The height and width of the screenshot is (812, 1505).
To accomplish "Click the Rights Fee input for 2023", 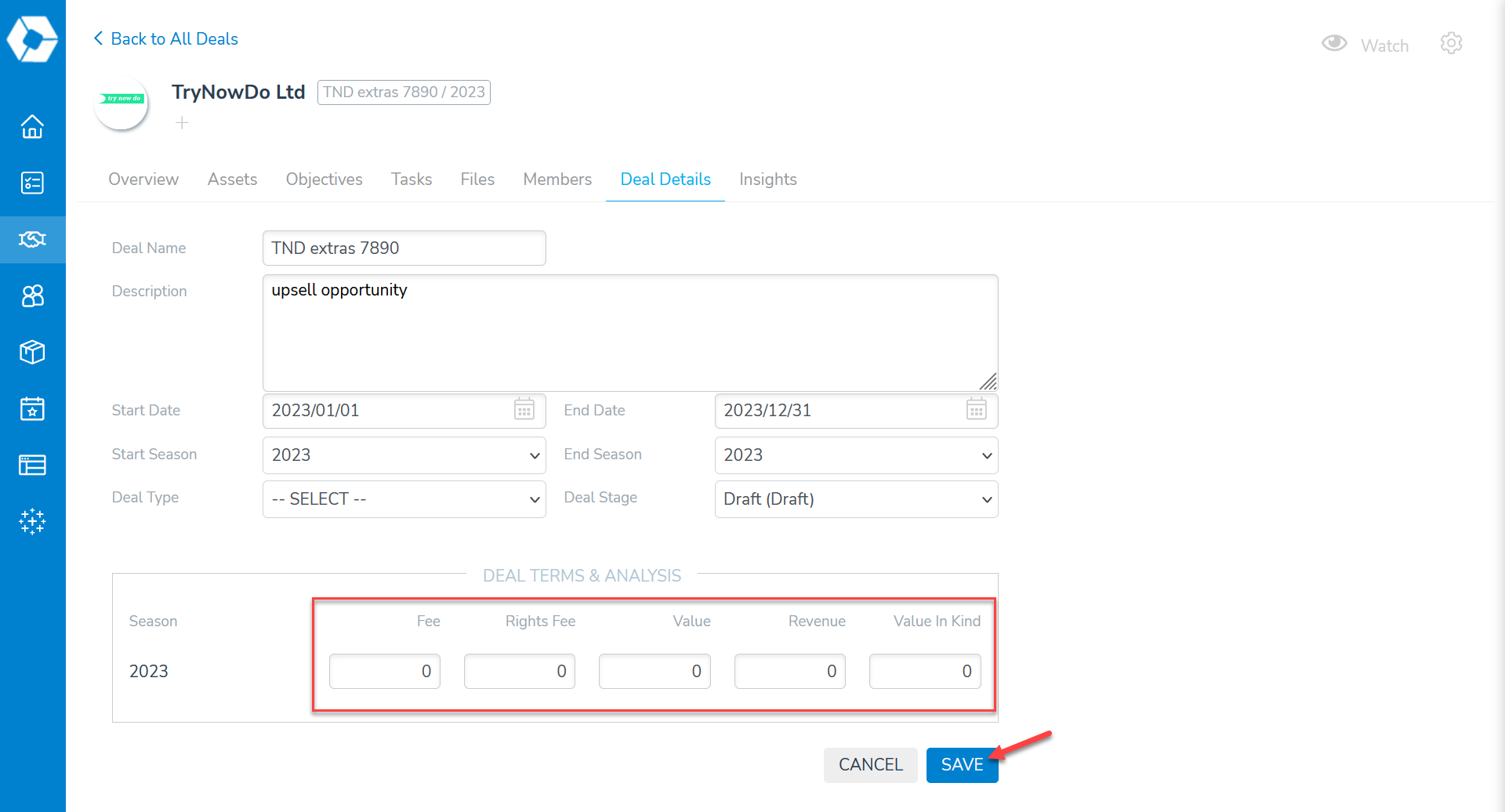I will tap(520, 671).
